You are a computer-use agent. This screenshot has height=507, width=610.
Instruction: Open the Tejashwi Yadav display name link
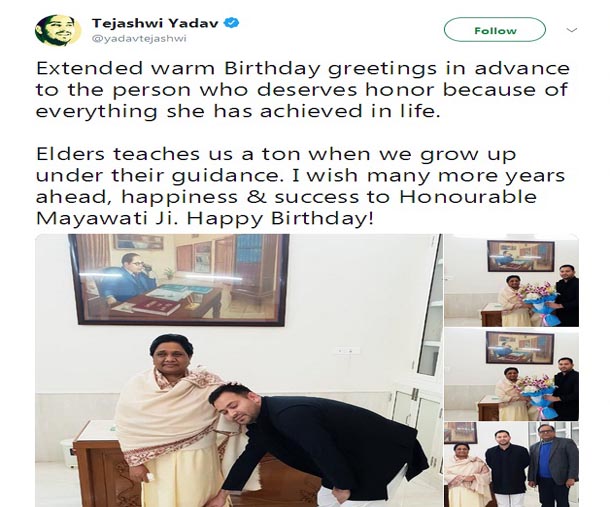tap(155, 23)
